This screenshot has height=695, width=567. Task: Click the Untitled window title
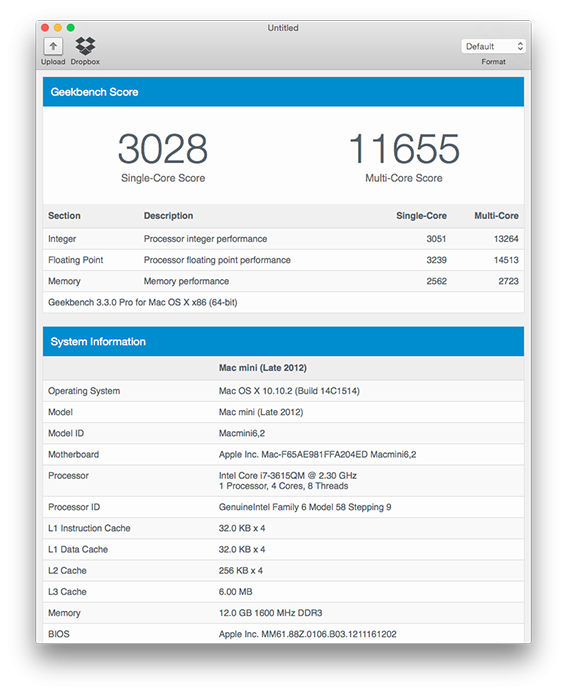pos(283,28)
